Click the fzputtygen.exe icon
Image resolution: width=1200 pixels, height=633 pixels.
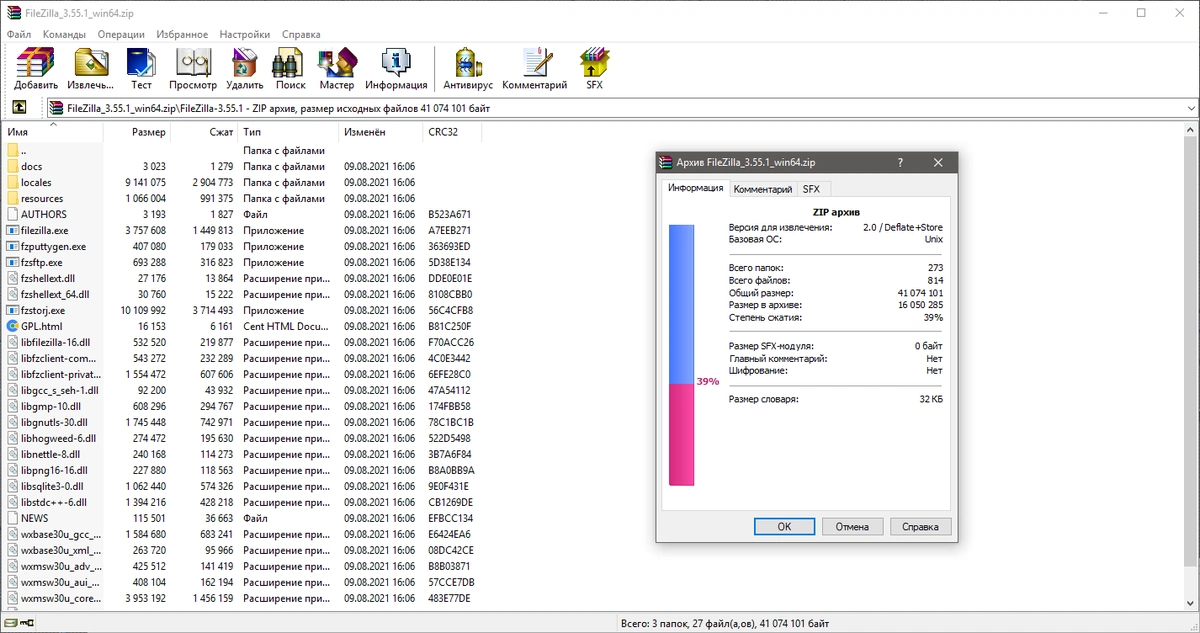tap(12, 246)
